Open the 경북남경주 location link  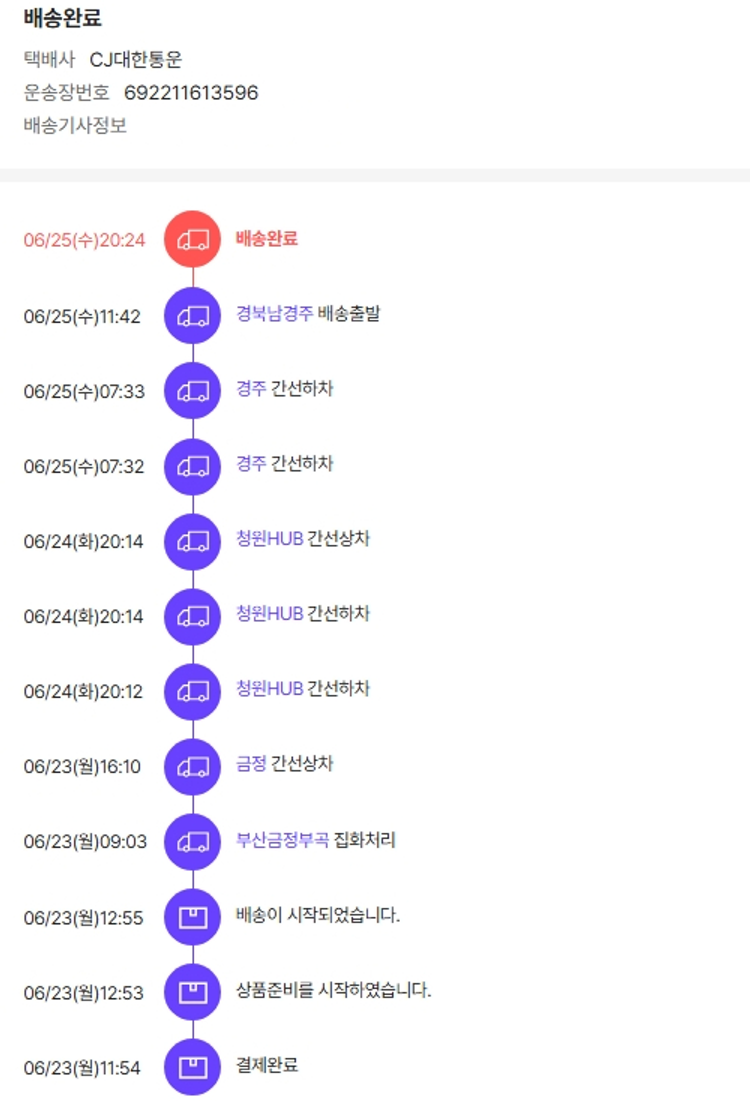(x=274, y=314)
